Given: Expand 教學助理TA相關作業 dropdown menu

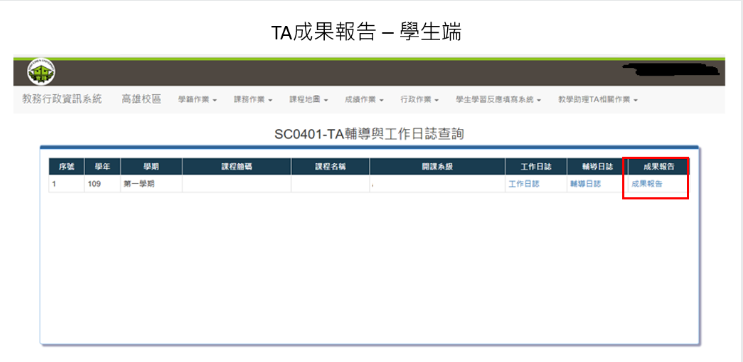Looking at the screenshot, I should tap(598, 100).
